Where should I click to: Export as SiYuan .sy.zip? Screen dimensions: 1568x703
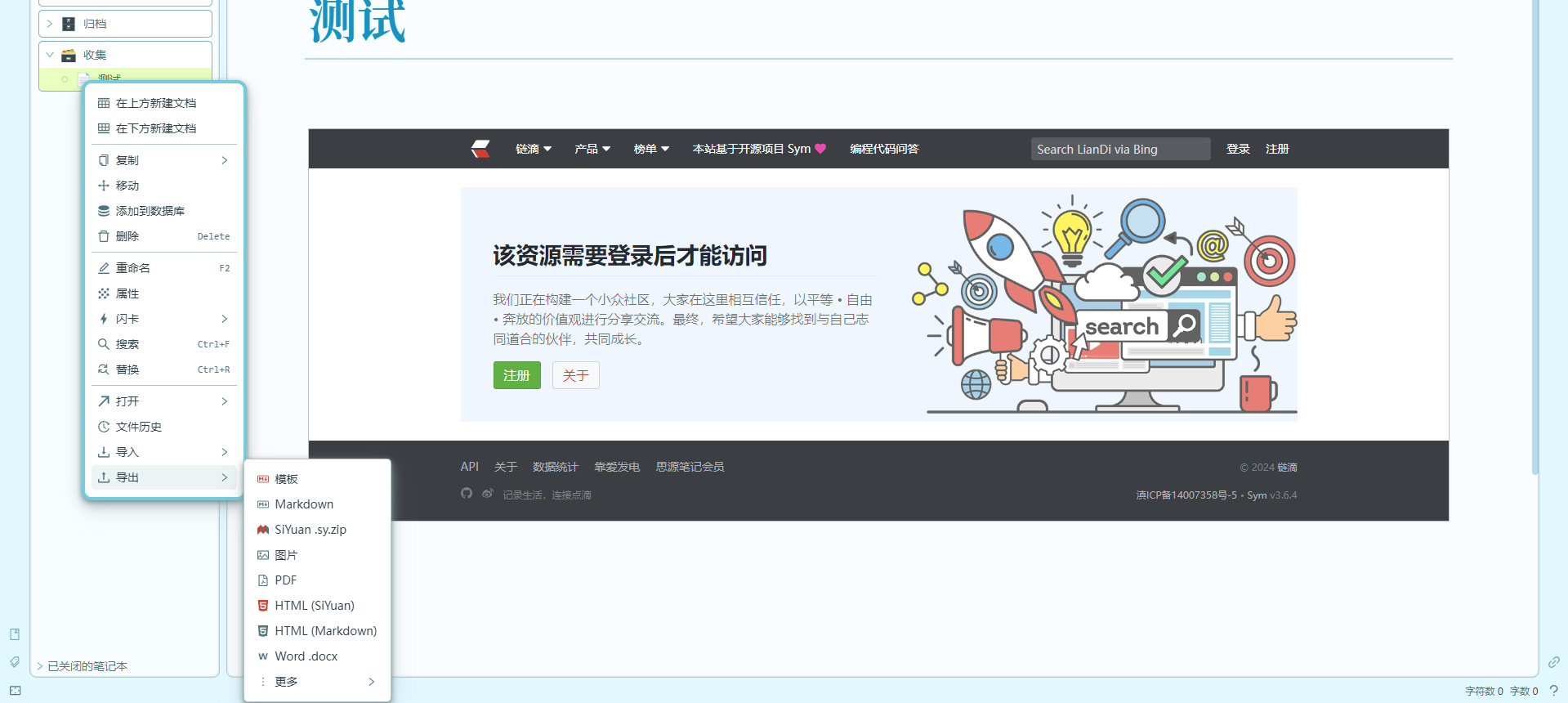318,530
